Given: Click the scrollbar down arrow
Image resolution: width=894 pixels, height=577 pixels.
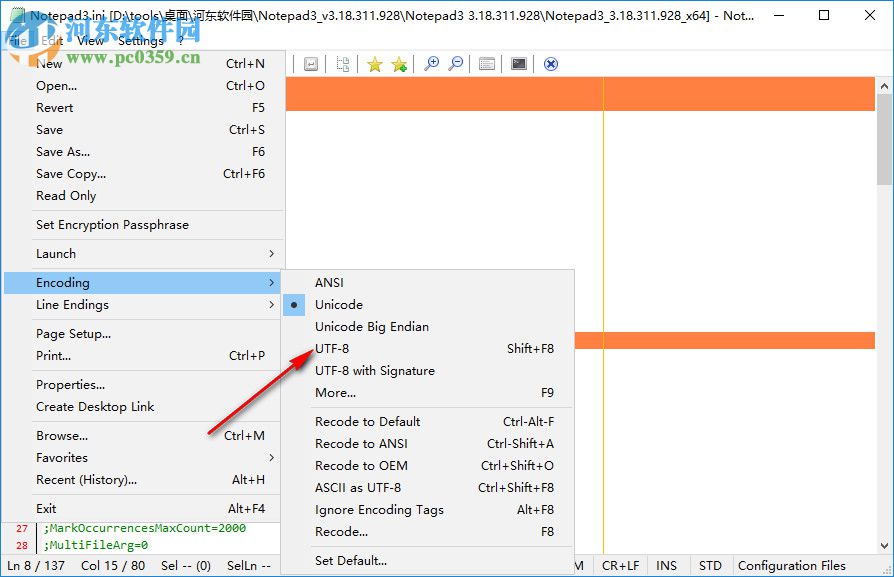Looking at the screenshot, I should coord(884,545).
